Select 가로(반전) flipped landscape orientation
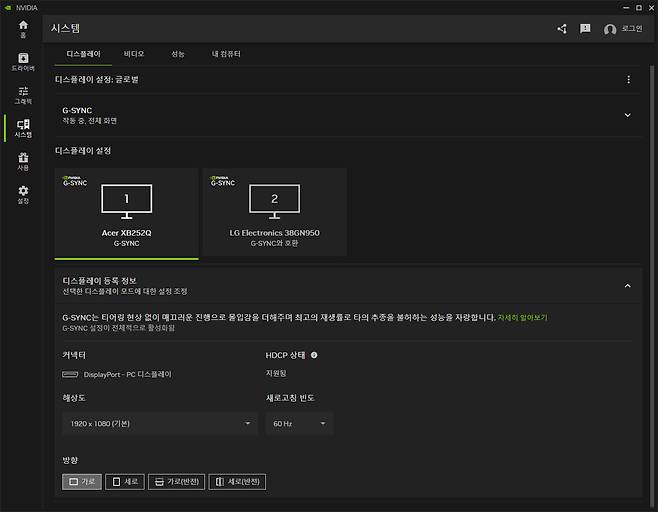Screen dimensions: 658x512 (176, 482)
